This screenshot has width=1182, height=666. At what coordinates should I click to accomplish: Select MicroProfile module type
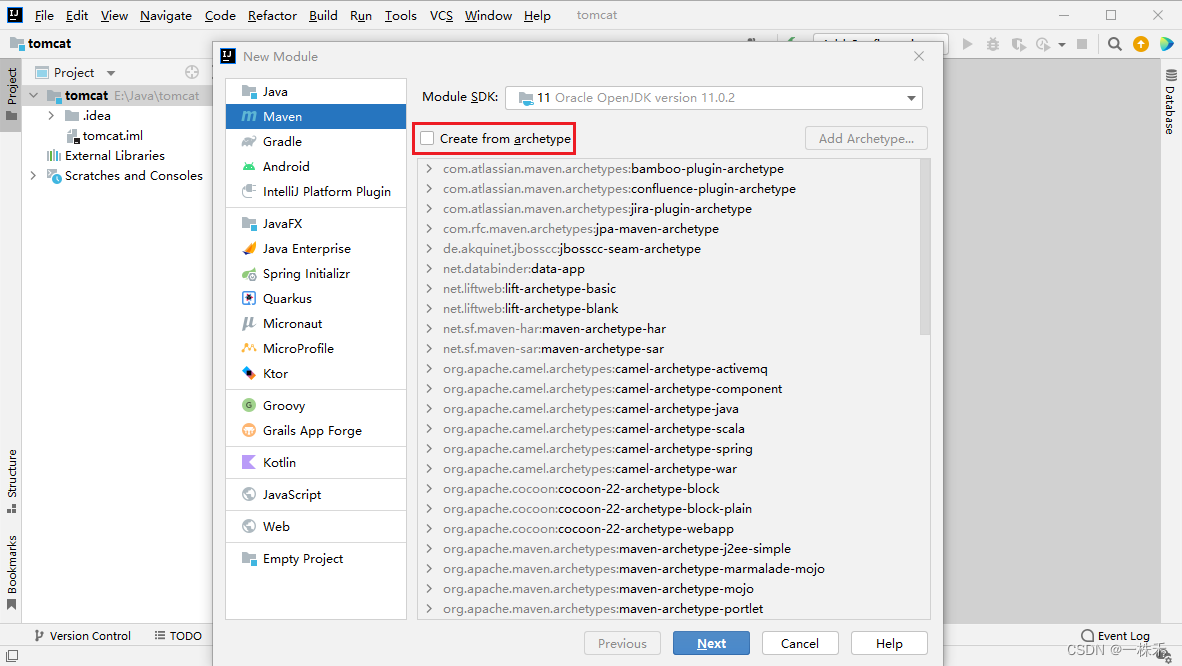(316, 348)
